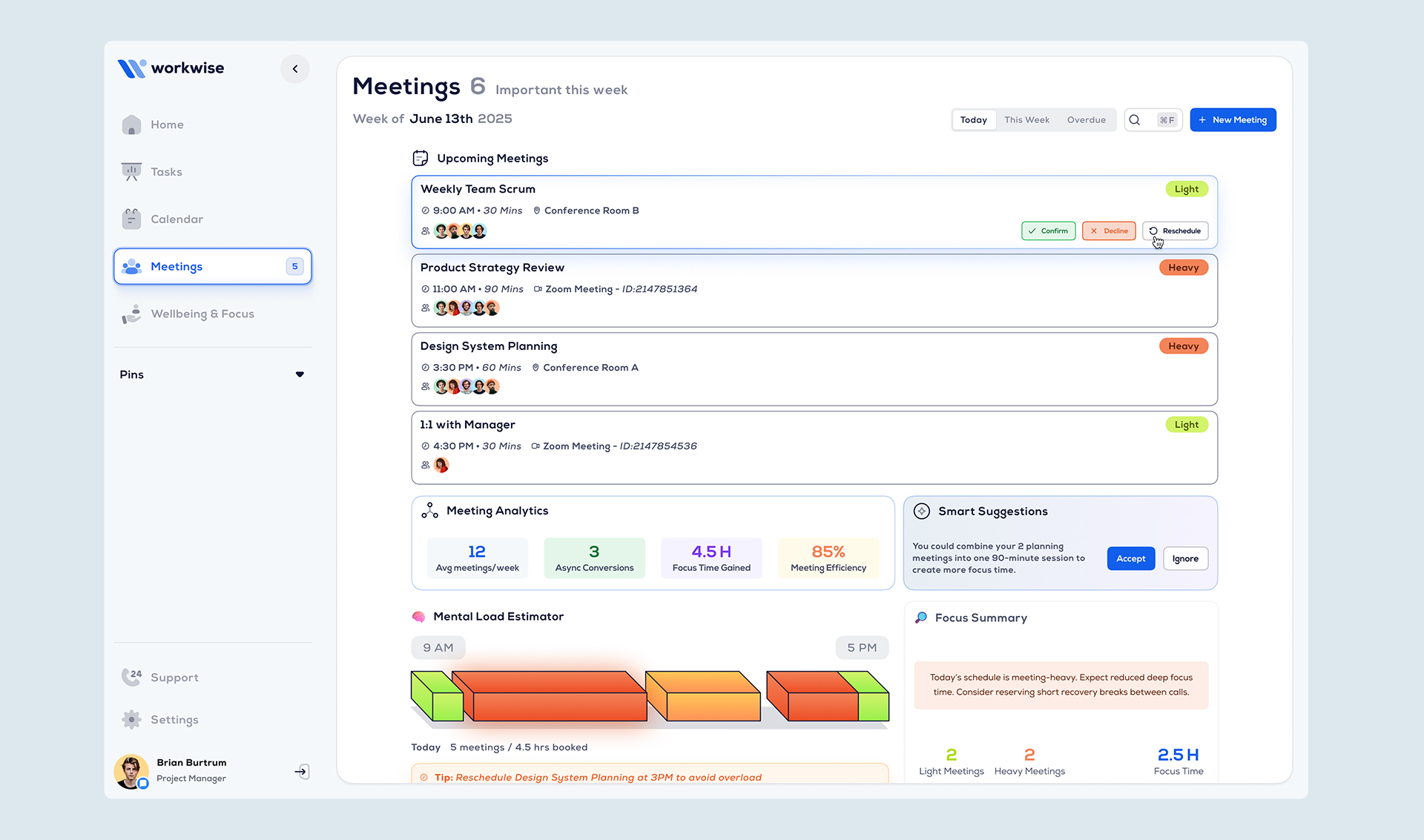1424x840 pixels.
Task: Open Settings via the gear icon
Action: tap(131, 719)
